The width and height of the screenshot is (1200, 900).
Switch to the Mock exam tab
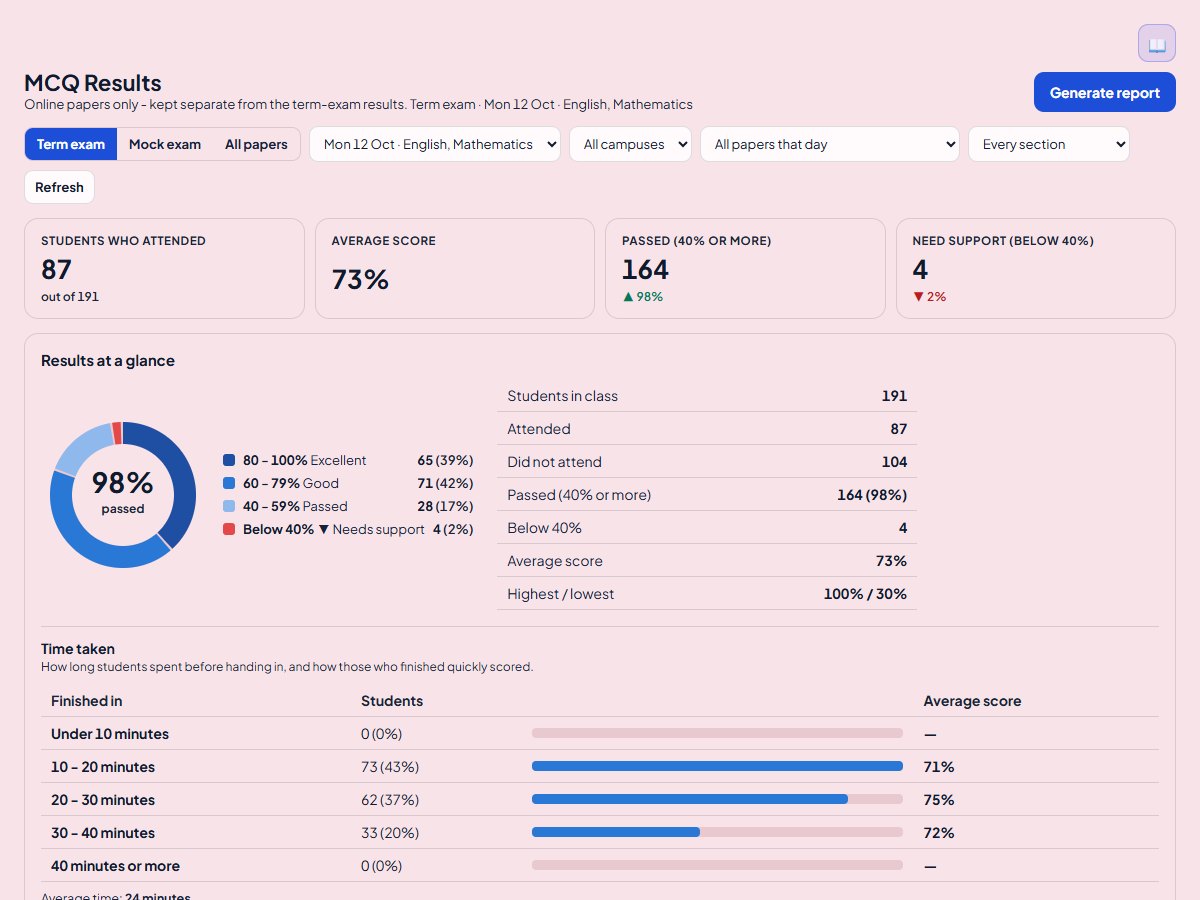(x=165, y=144)
